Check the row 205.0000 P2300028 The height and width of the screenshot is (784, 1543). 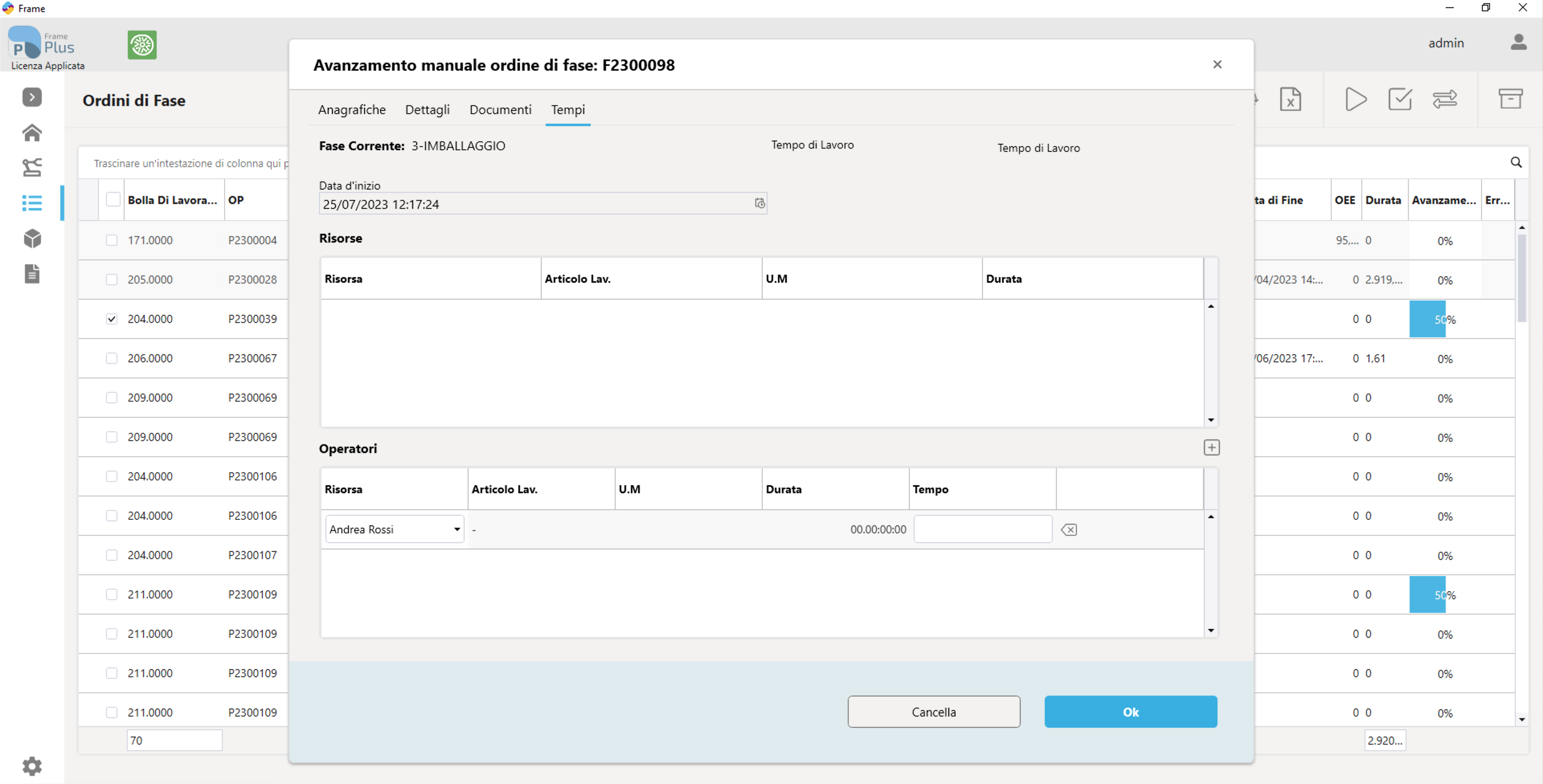click(111, 280)
